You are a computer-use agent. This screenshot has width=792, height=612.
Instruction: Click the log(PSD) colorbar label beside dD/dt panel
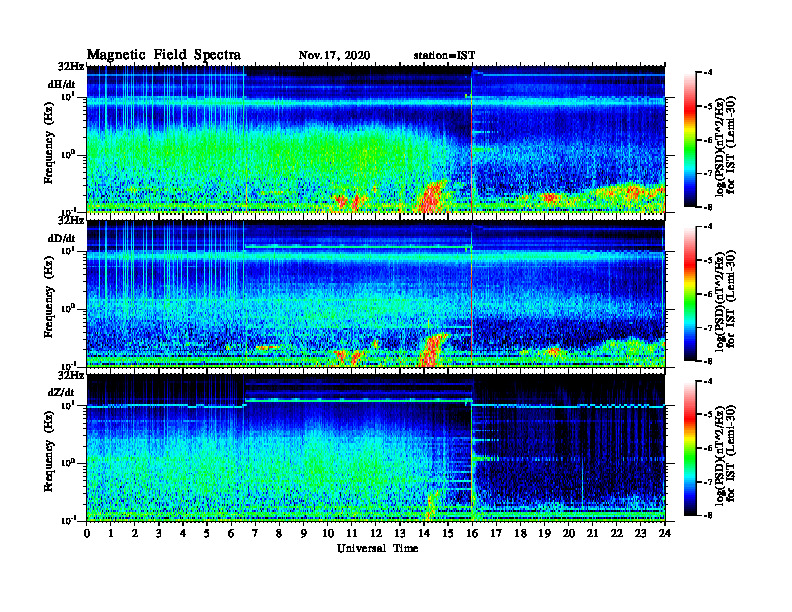tap(725, 300)
